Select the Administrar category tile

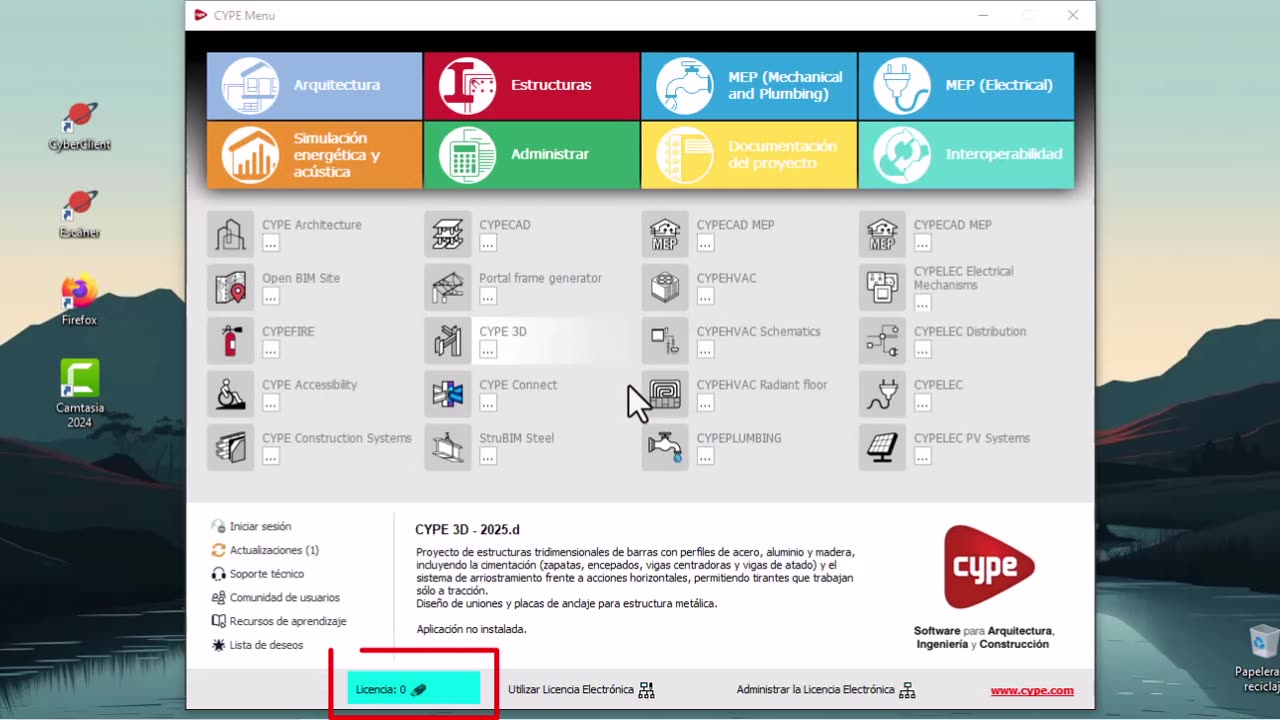[532, 155]
